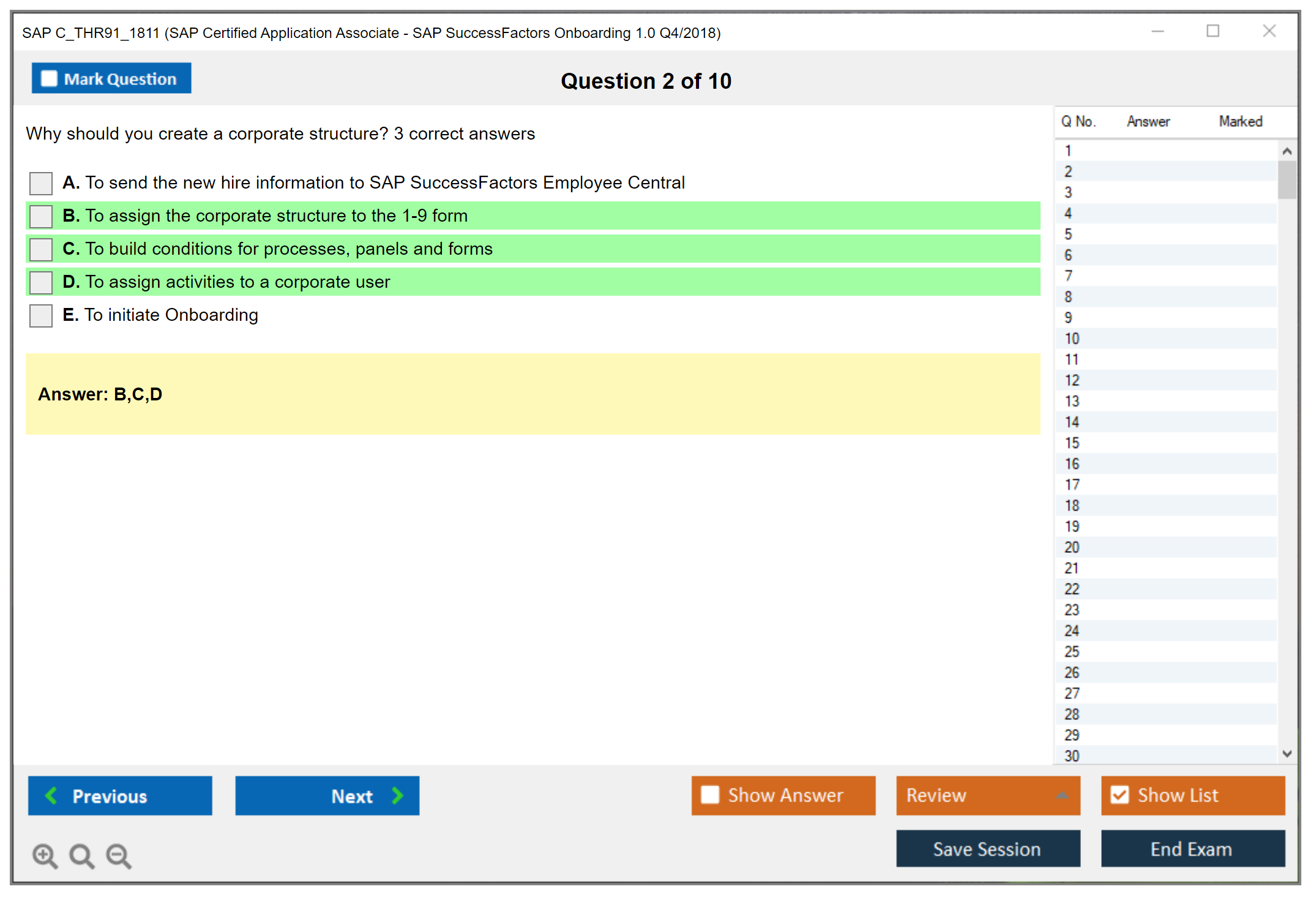1316x900 pixels.
Task: Click the green left arrow on Previous
Action: pos(51,795)
